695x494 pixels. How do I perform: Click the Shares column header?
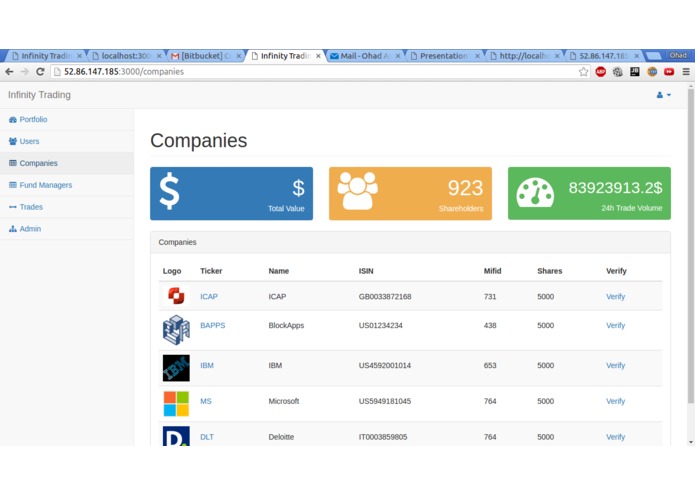point(550,271)
